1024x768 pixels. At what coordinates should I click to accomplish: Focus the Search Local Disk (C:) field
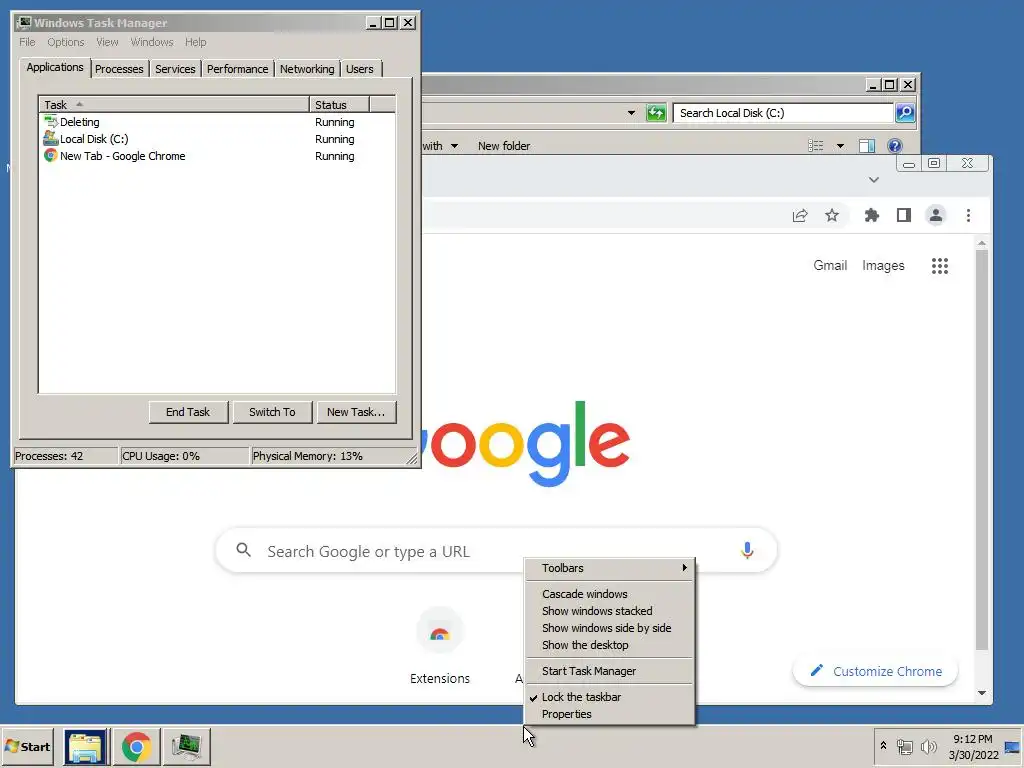(x=783, y=113)
